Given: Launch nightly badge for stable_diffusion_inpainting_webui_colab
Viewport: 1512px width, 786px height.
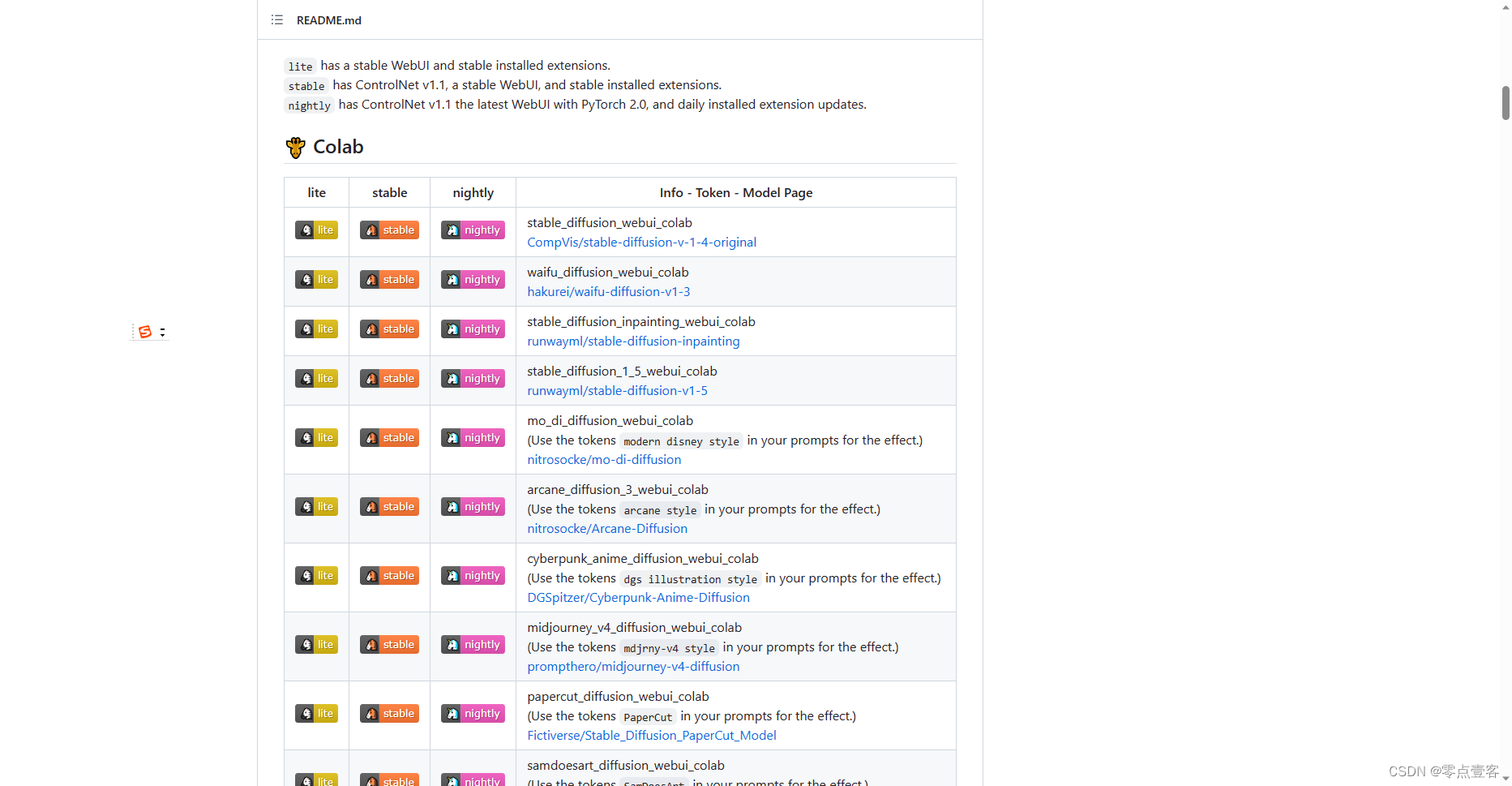Looking at the screenshot, I should coord(473,329).
